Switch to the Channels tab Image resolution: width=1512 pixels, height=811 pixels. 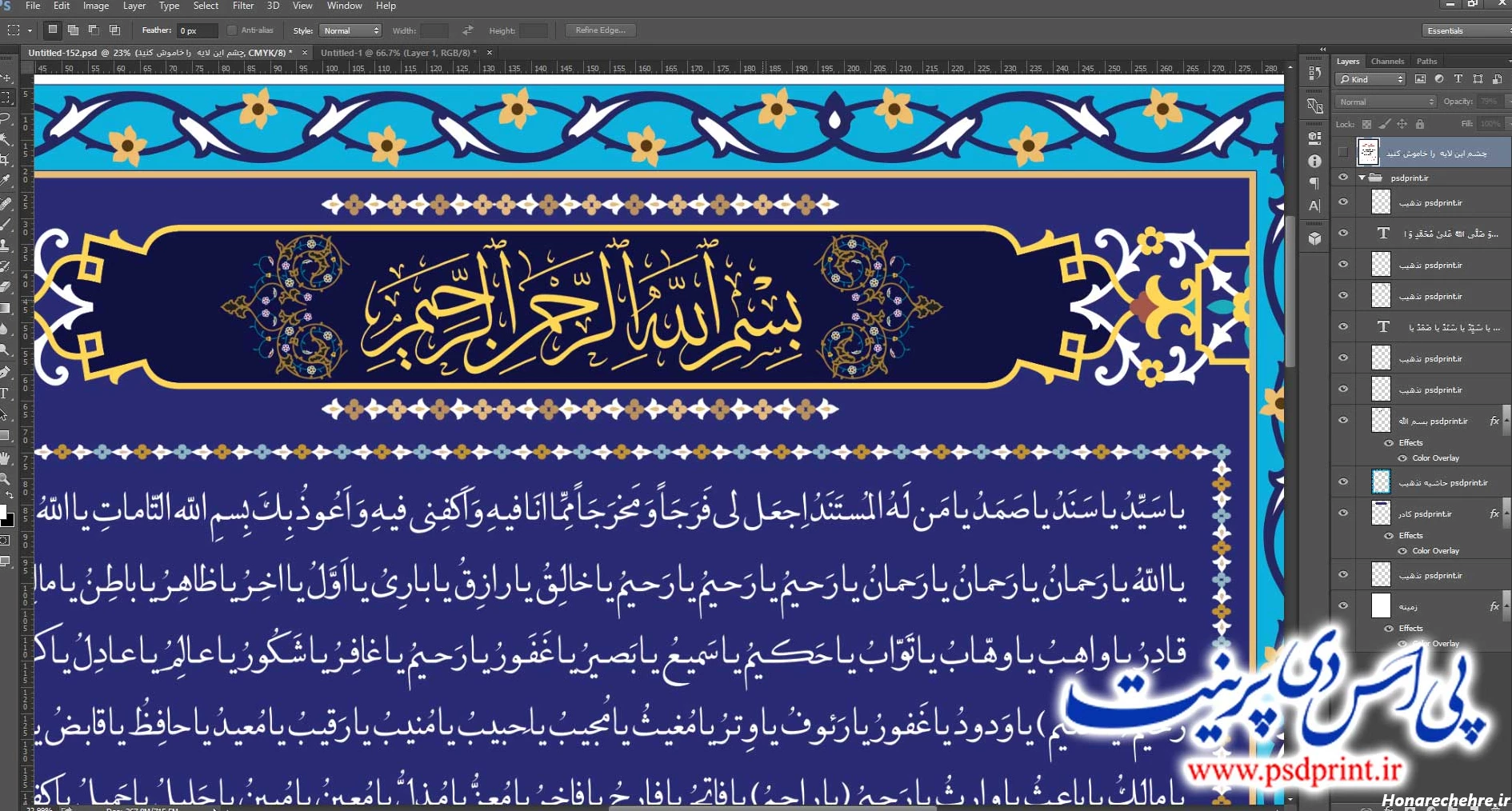point(1387,62)
